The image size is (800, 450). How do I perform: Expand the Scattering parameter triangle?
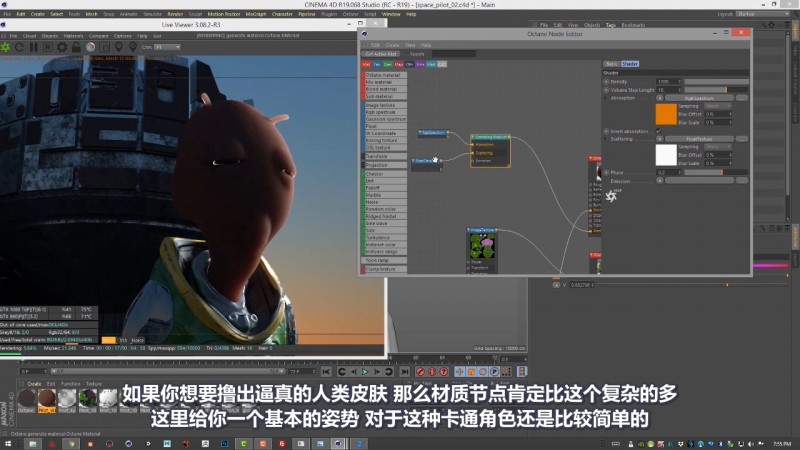pyautogui.click(x=606, y=139)
